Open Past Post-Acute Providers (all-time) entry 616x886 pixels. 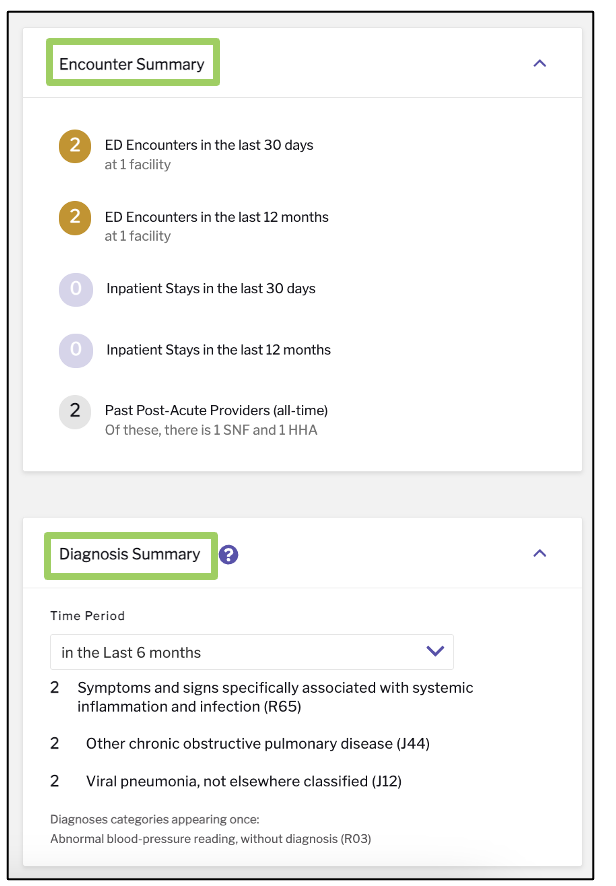pyautogui.click(x=216, y=410)
